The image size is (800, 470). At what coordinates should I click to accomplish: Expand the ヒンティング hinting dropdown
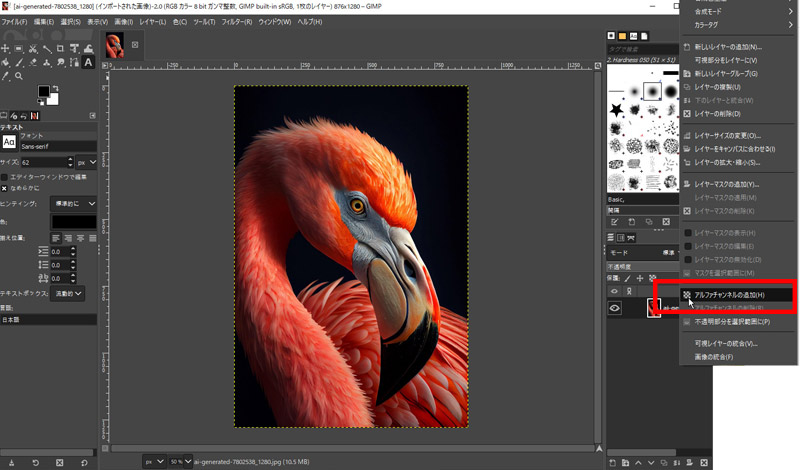pyautogui.click(x=73, y=203)
